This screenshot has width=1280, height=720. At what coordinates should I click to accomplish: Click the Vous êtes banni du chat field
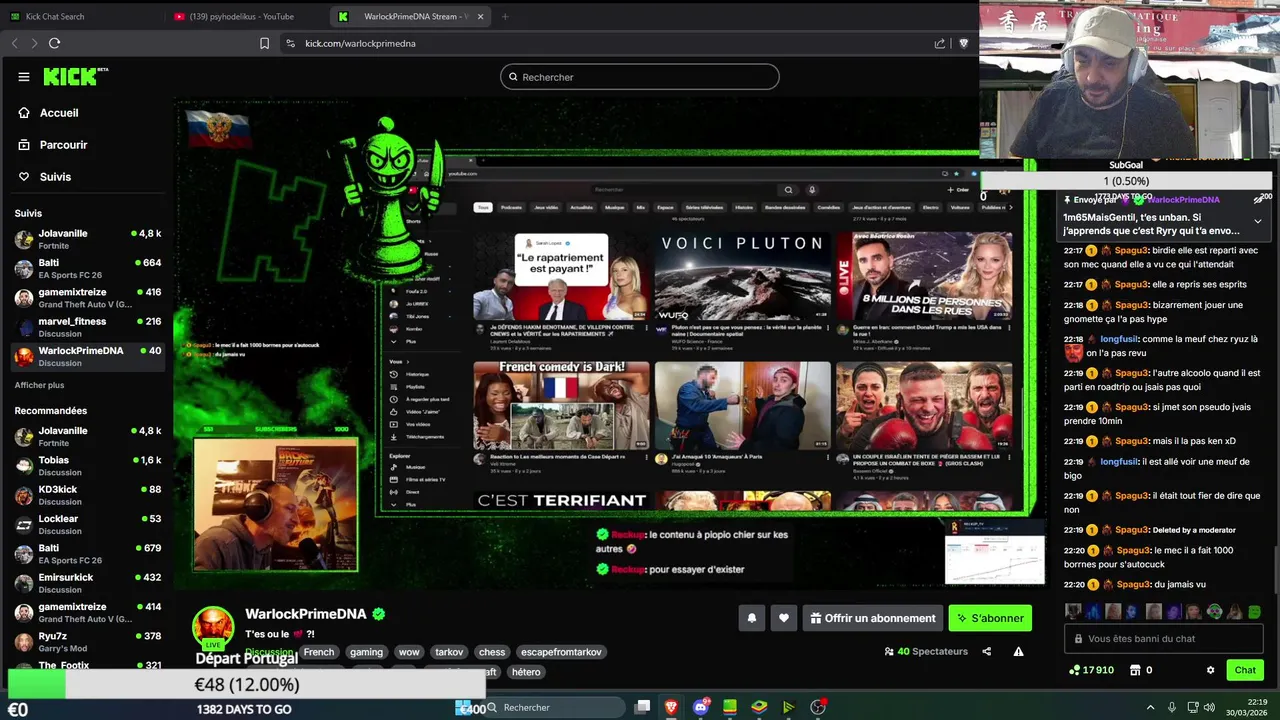[1164, 639]
